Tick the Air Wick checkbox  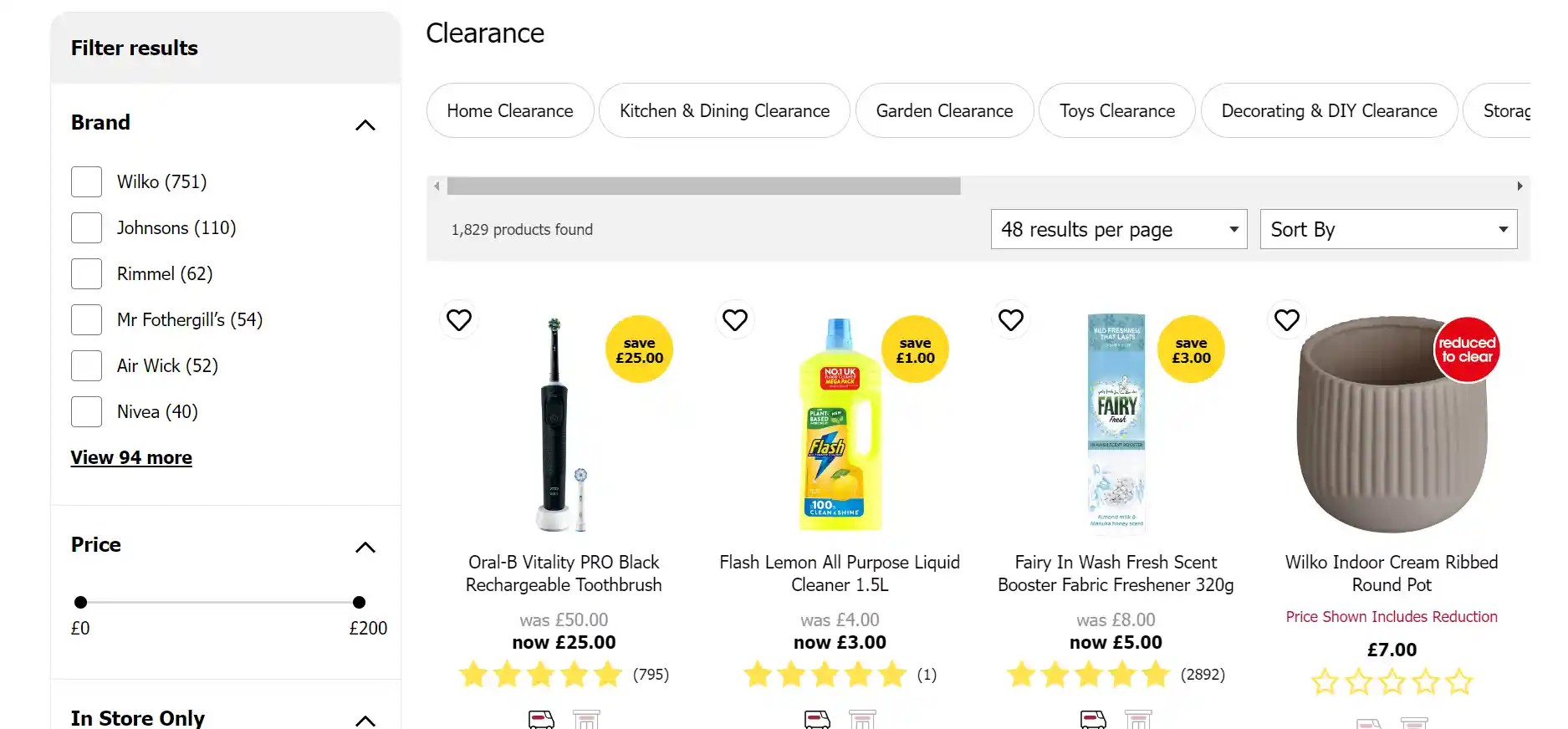tap(86, 365)
